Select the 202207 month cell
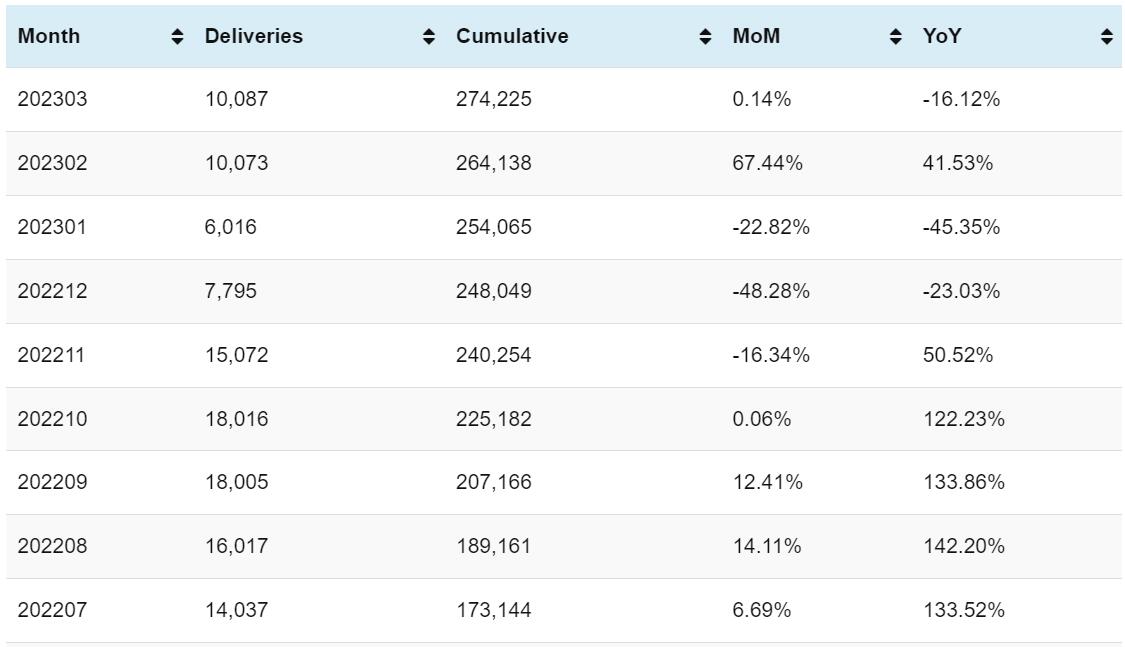The image size is (1125, 647). click(x=52, y=610)
